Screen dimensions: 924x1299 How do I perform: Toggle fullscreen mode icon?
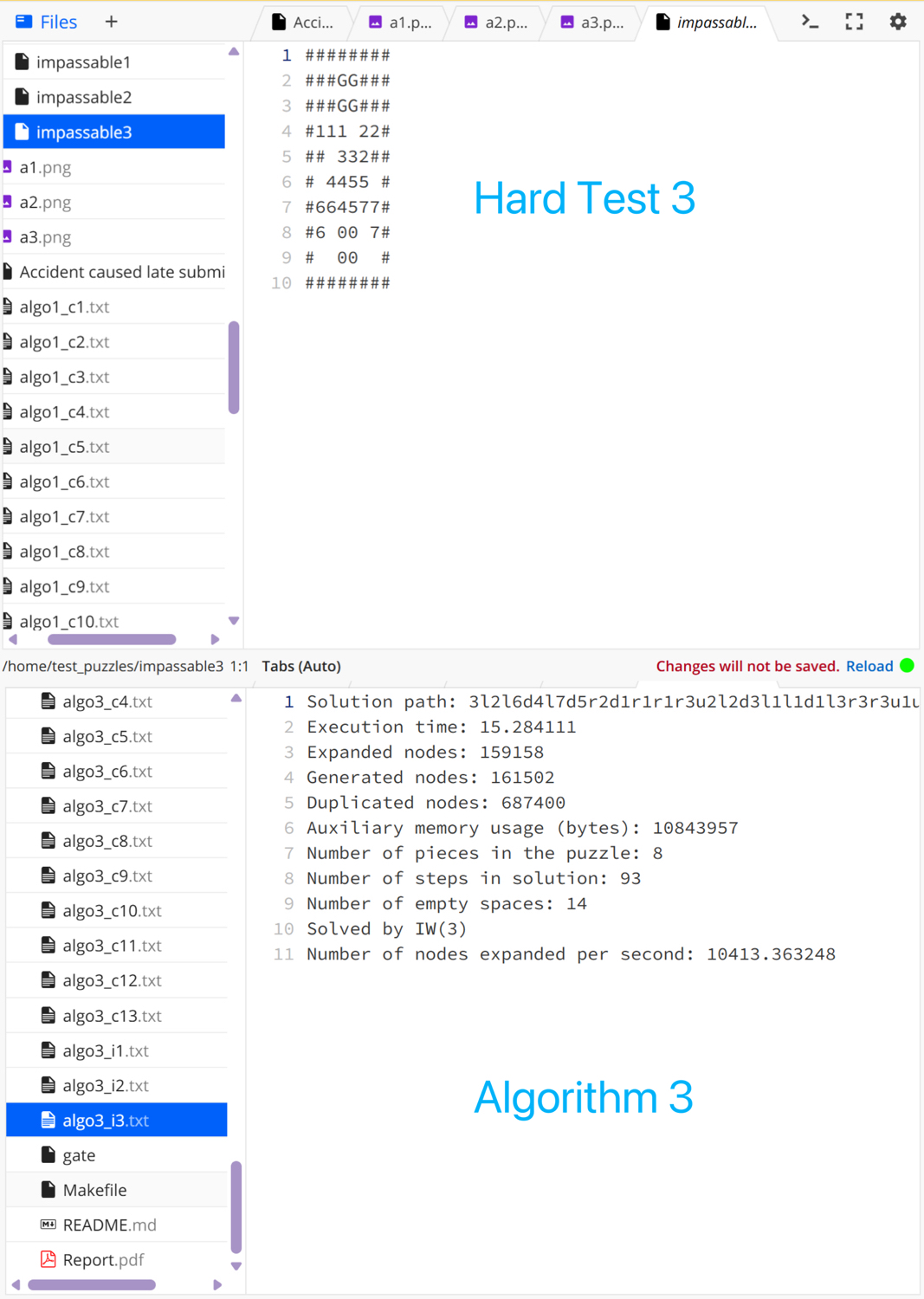854,22
